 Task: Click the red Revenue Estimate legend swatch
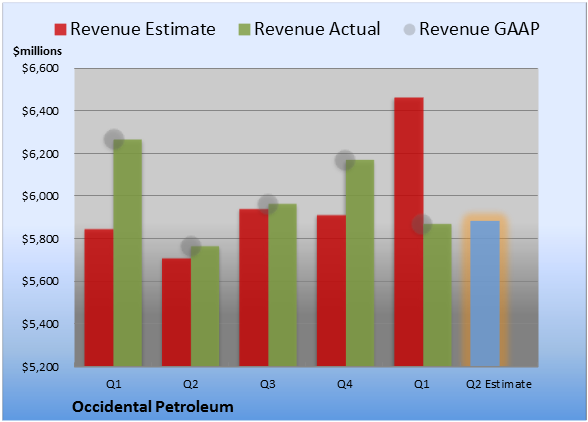coord(60,29)
